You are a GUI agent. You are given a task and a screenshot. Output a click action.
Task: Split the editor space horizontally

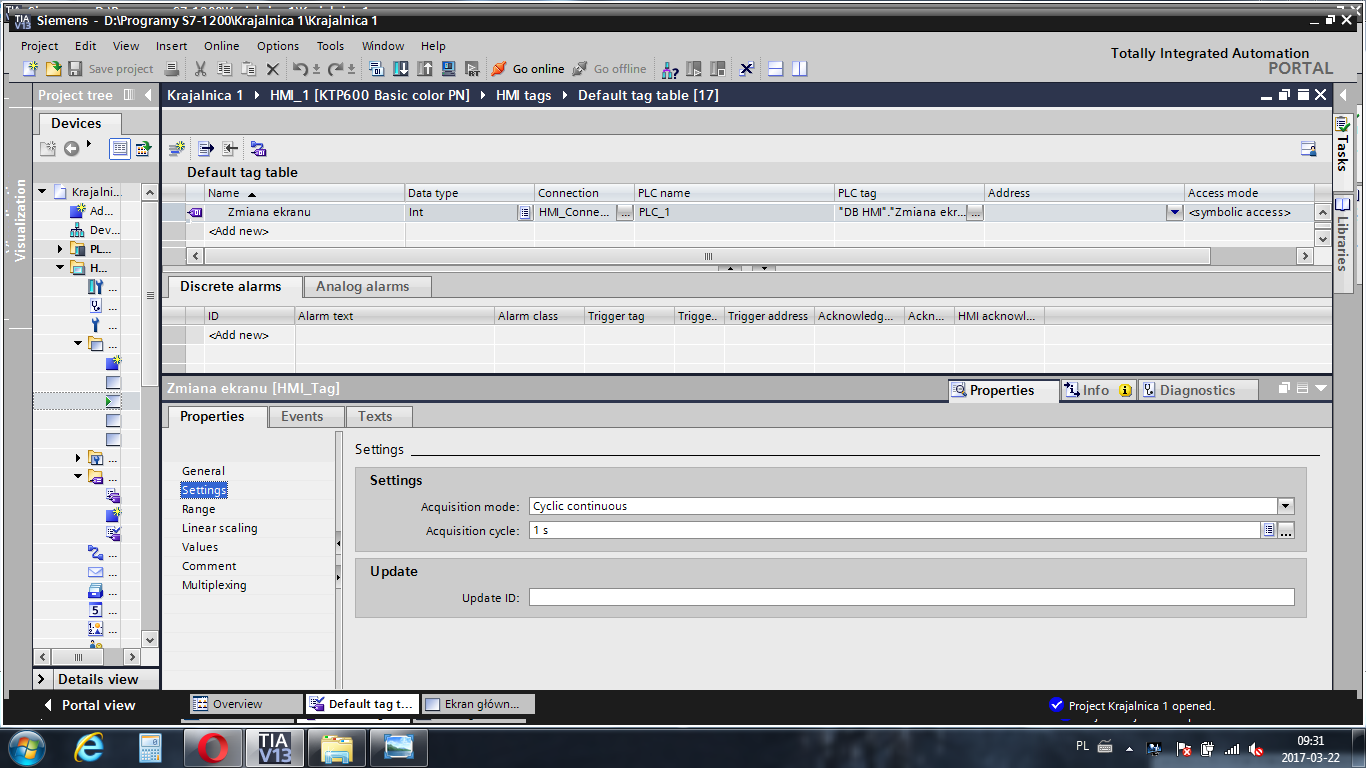[x=775, y=69]
